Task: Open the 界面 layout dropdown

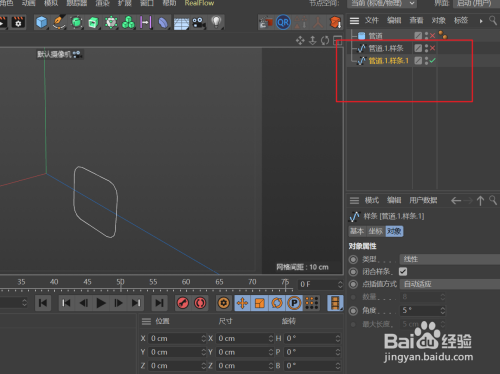Action: pyautogui.click(x=476, y=3)
